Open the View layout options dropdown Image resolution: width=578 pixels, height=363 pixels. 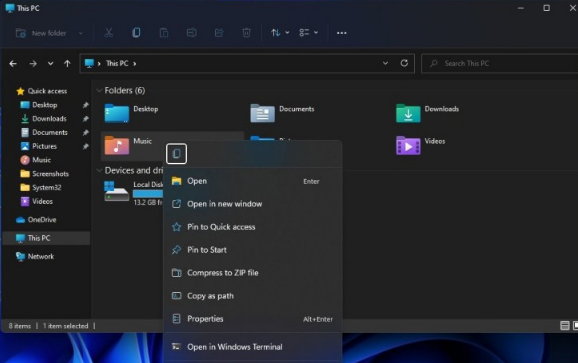coord(309,33)
